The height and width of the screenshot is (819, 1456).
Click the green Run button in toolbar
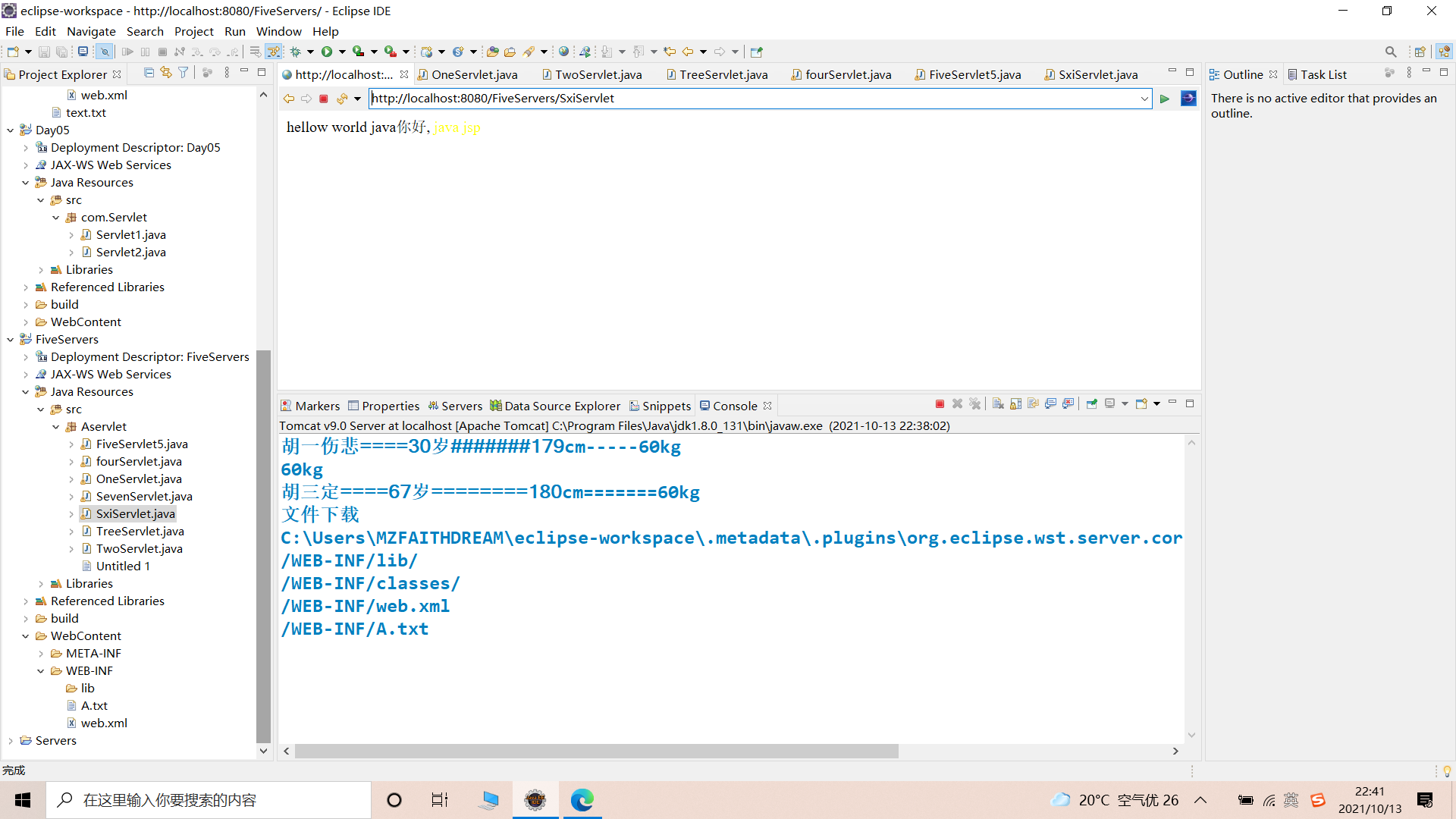pyautogui.click(x=327, y=52)
